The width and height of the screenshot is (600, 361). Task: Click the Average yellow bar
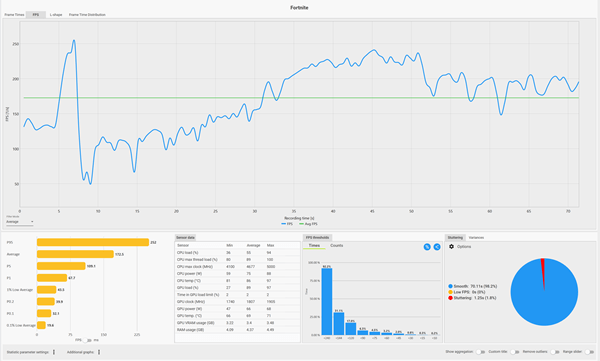coord(75,254)
